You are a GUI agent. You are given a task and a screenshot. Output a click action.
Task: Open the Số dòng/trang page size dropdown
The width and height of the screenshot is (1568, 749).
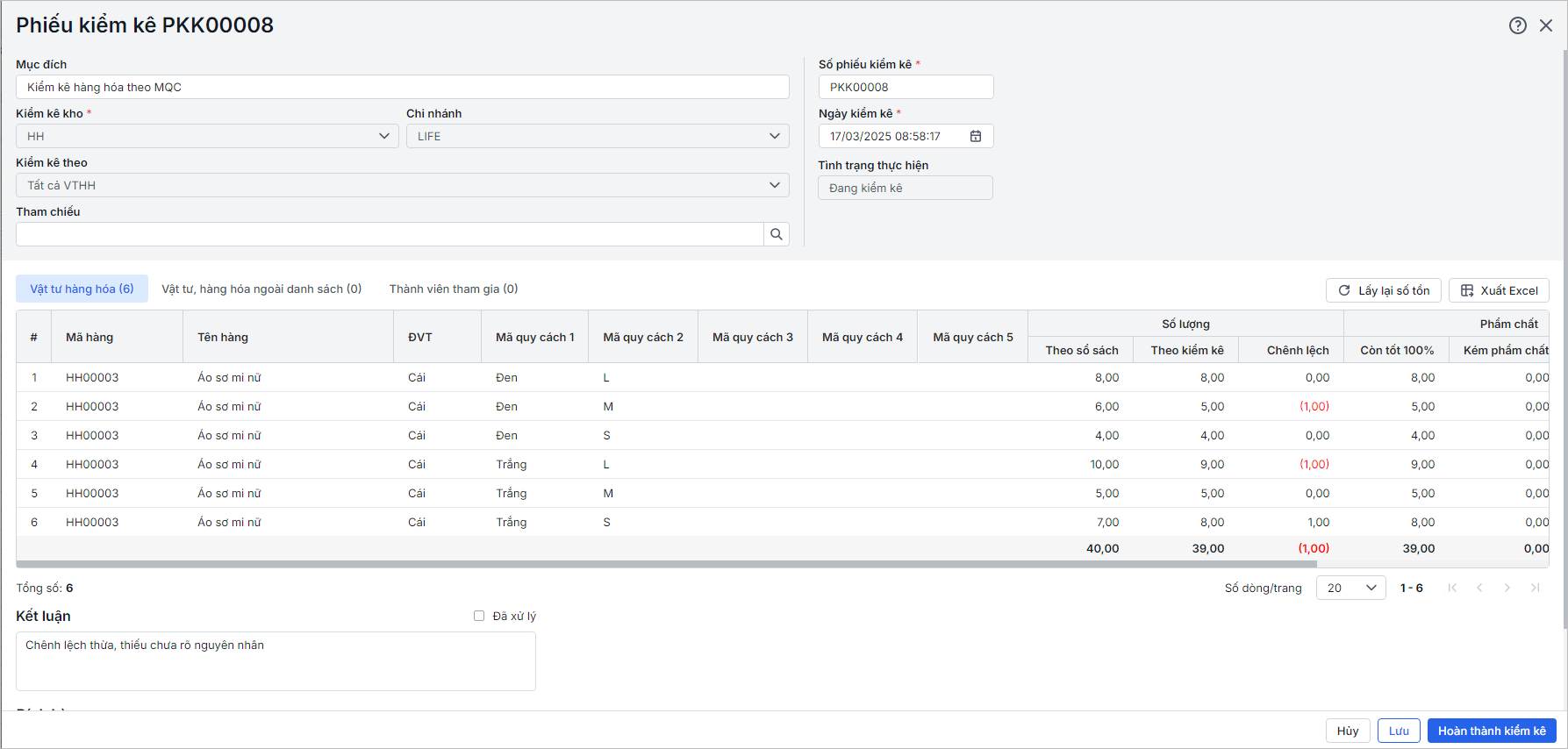point(1350,588)
